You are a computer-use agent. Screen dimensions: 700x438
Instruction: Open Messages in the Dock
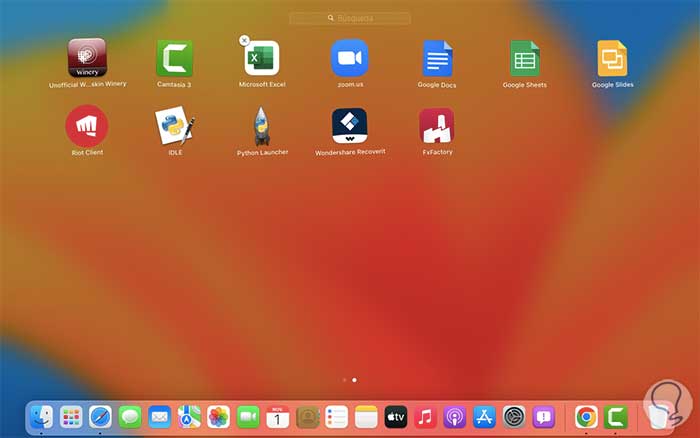pyautogui.click(x=130, y=417)
